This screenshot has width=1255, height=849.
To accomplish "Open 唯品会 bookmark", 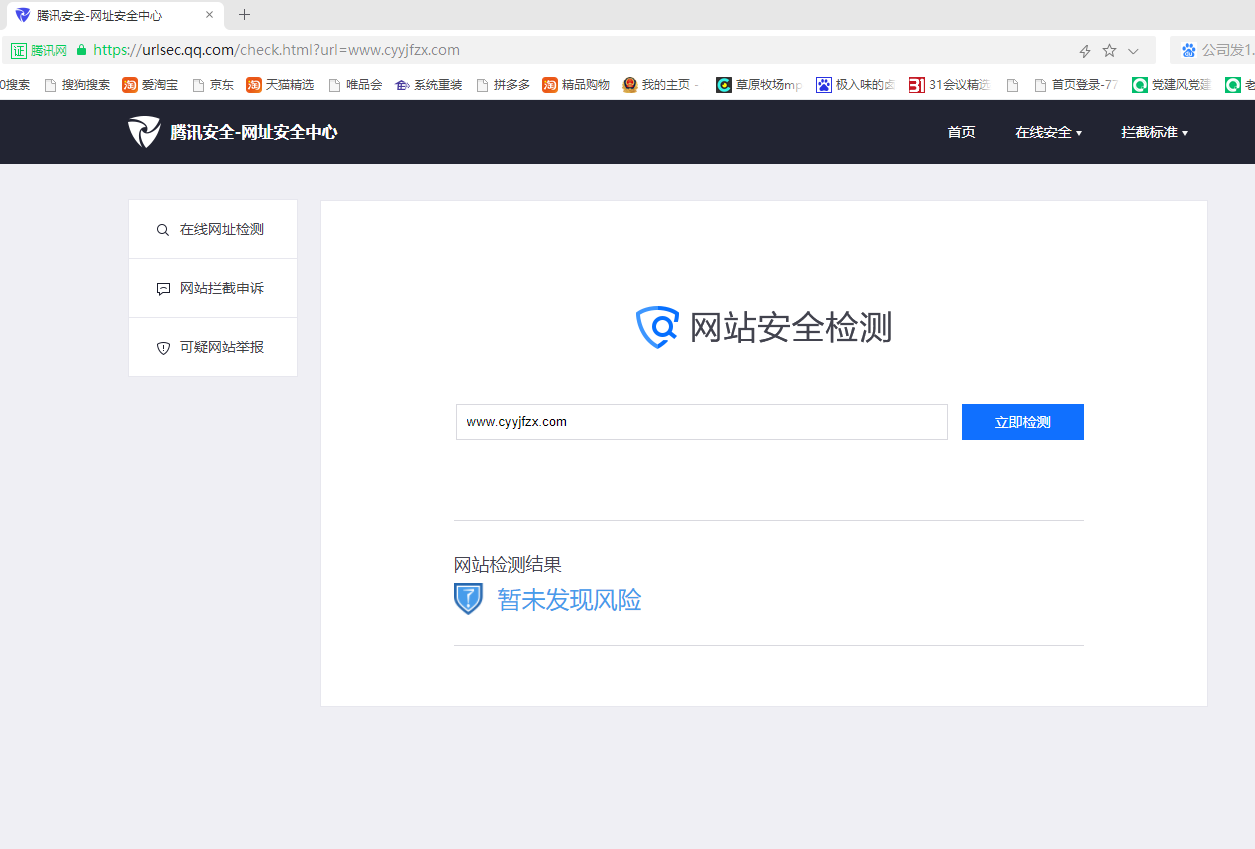I will coord(355,85).
